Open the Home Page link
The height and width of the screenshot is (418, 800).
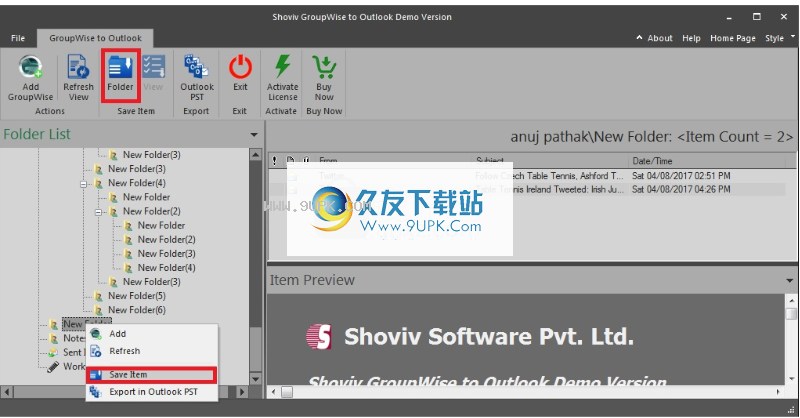pos(733,38)
